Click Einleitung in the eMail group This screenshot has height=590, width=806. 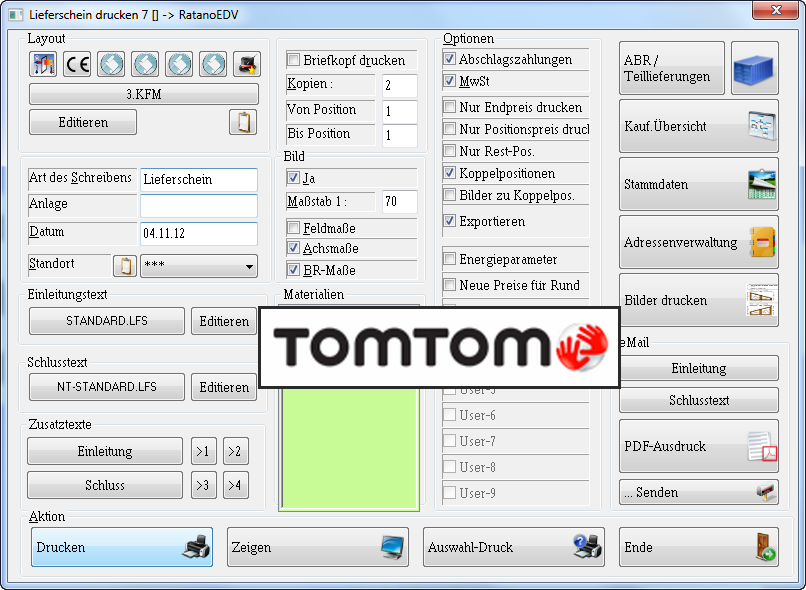click(699, 368)
